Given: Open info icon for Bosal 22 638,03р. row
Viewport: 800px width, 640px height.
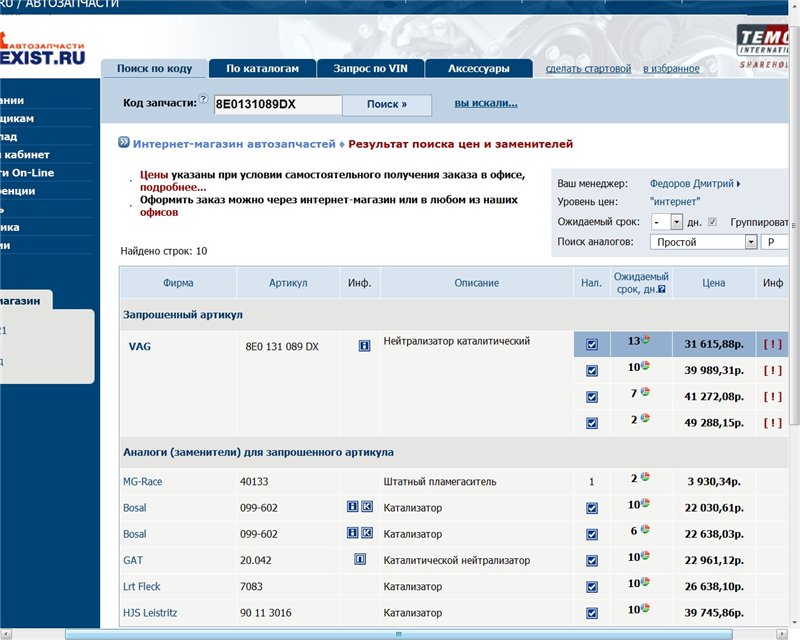Looking at the screenshot, I should (x=352, y=533).
